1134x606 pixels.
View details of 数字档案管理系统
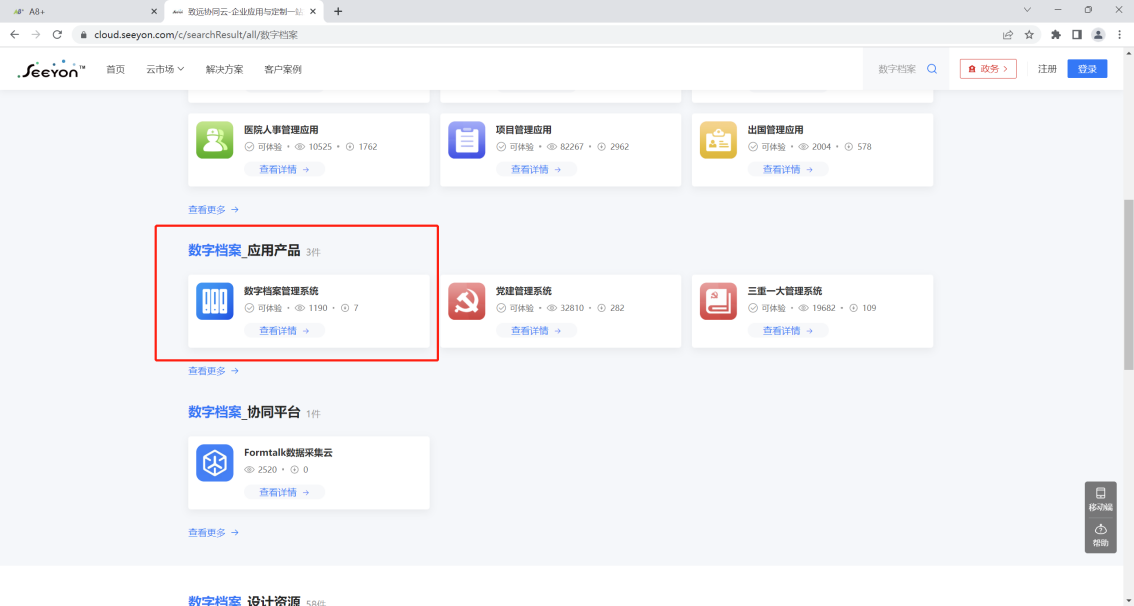click(284, 330)
